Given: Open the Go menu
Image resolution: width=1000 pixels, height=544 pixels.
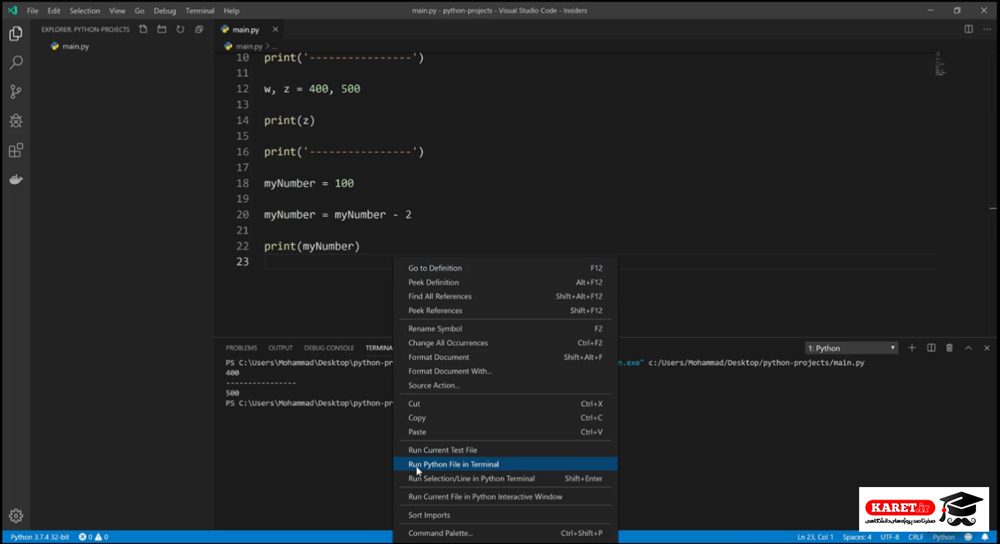Looking at the screenshot, I should [x=140, y=11].
